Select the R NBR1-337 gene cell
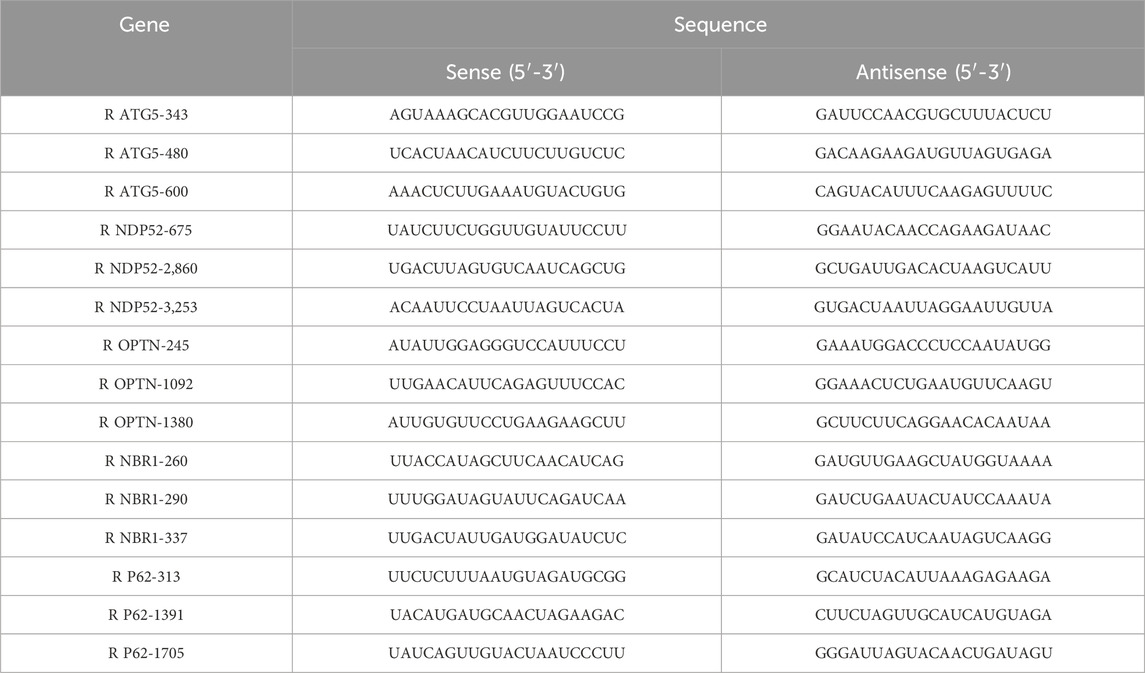This screenshot has width=1145, height=673. (146, 538)
